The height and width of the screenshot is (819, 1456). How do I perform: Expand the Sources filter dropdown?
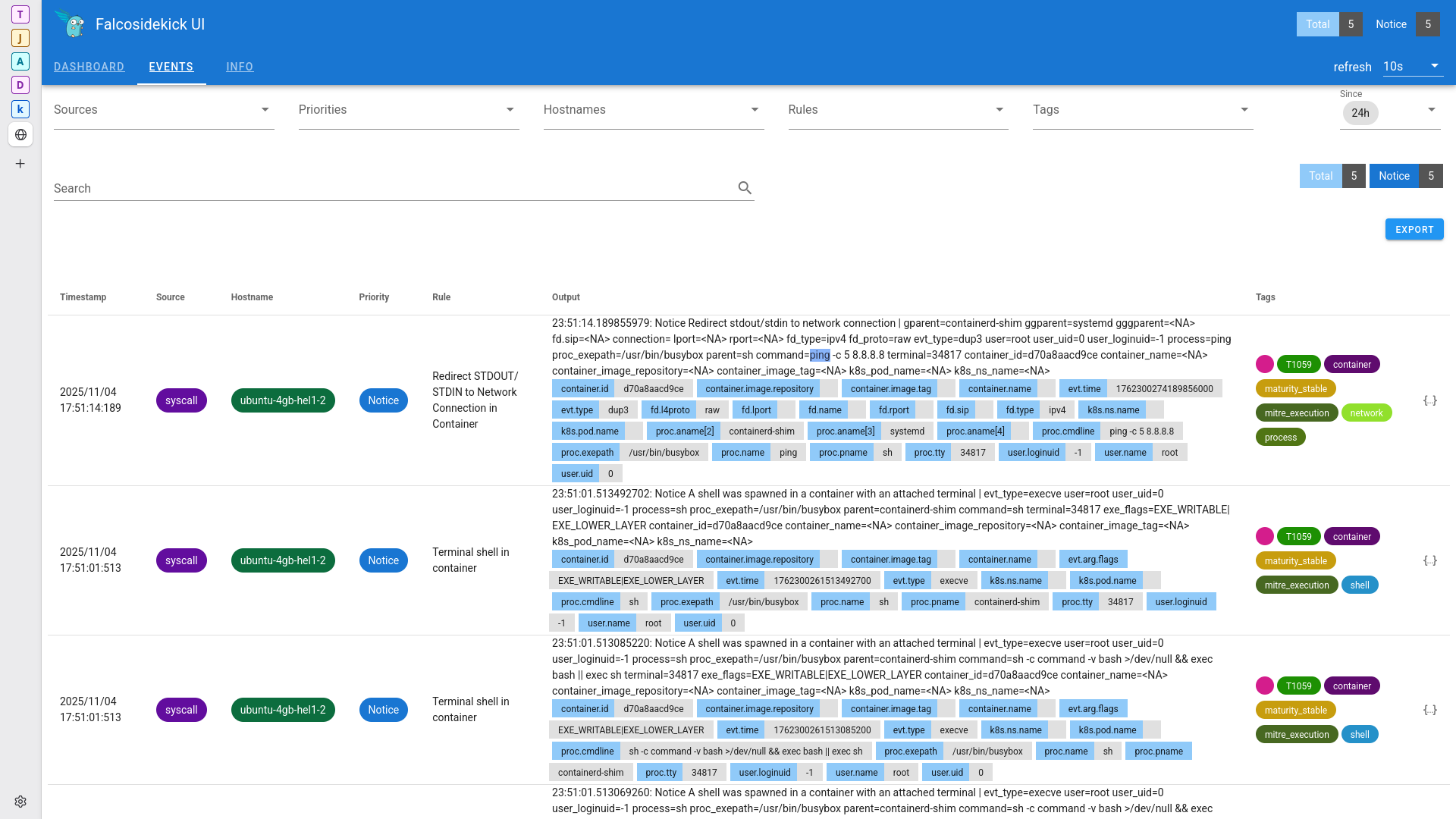(x=265, y=110)
